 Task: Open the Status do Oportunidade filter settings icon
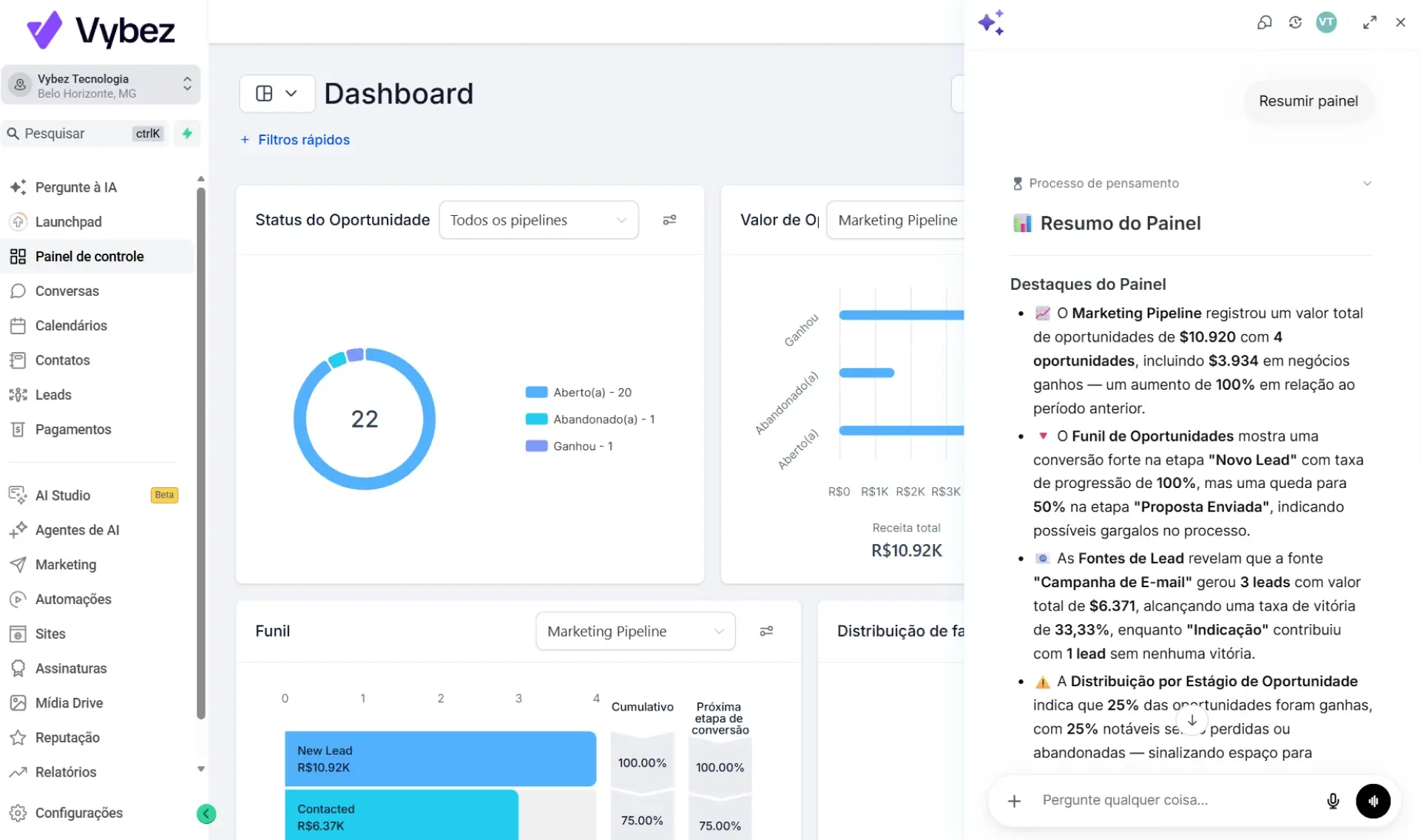pos(669,220)
